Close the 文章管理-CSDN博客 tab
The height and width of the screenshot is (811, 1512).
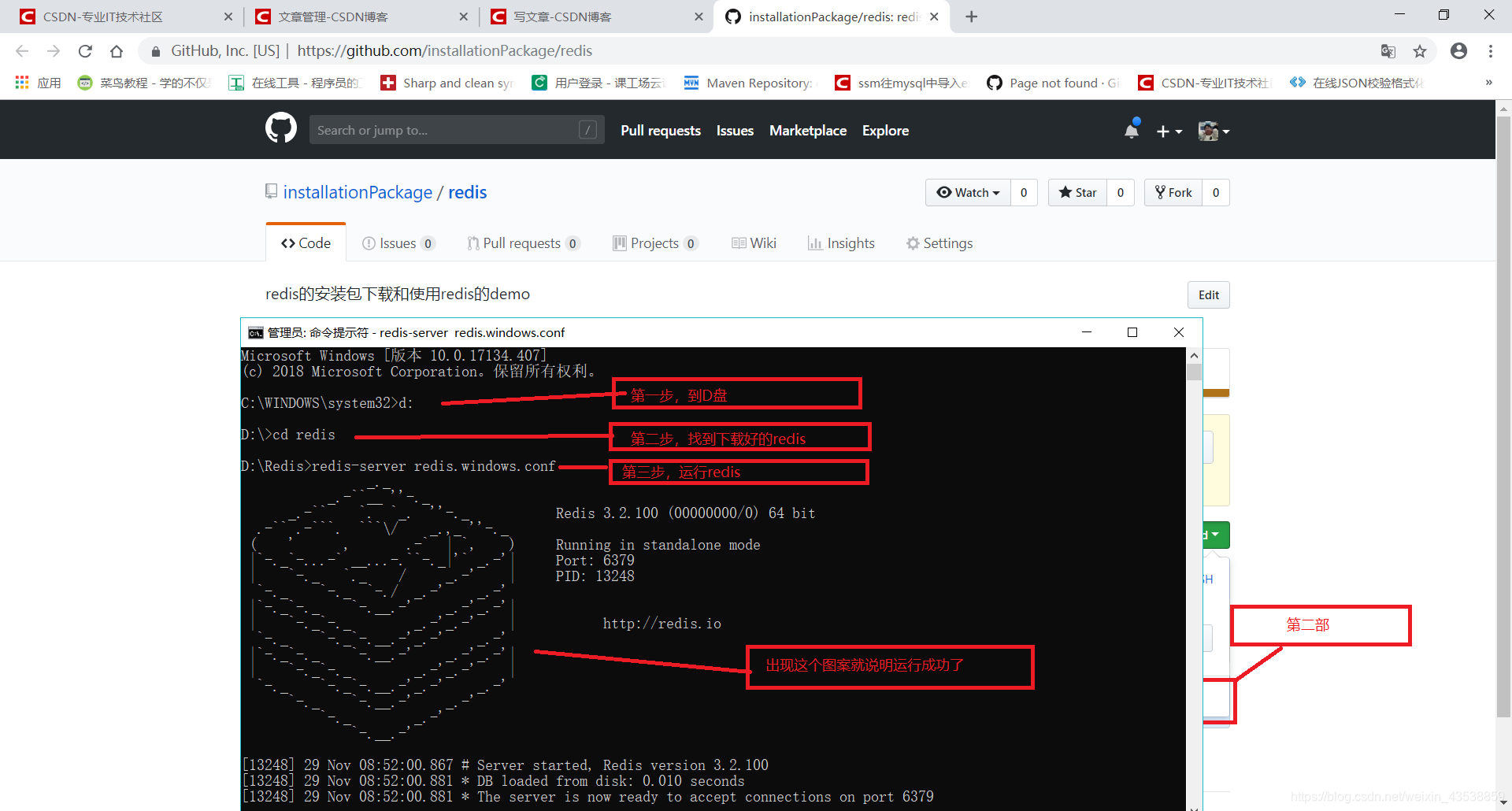pyautogui.click(x=463, y=17)
